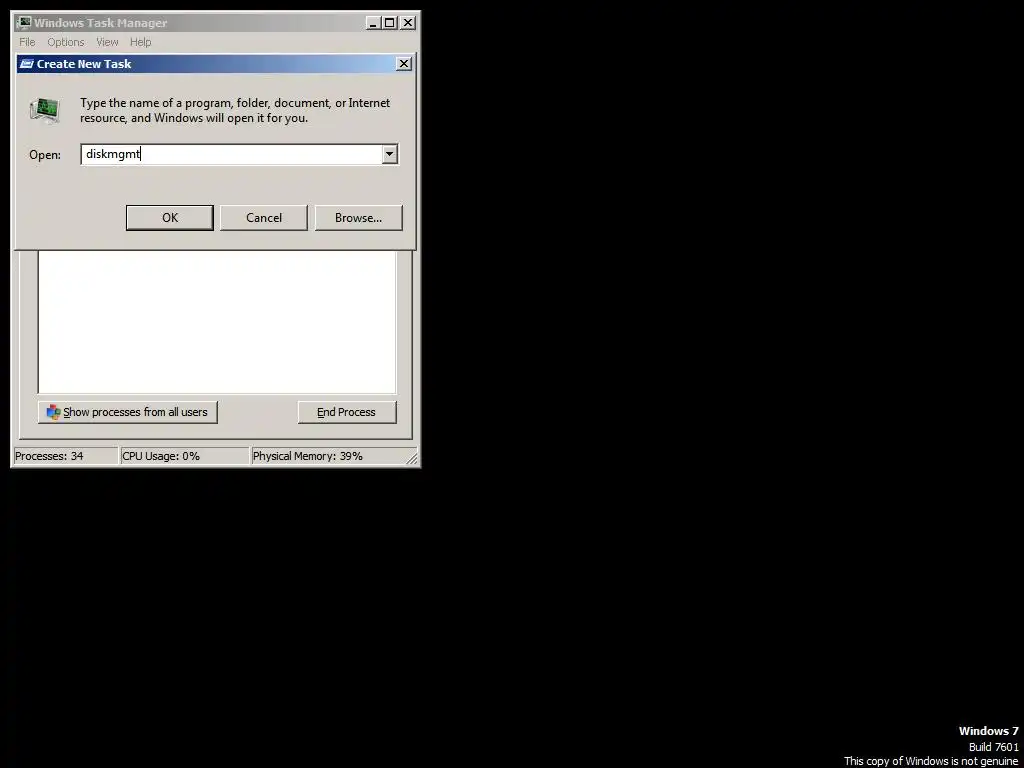Close the Windows Task Manager window

408,23
